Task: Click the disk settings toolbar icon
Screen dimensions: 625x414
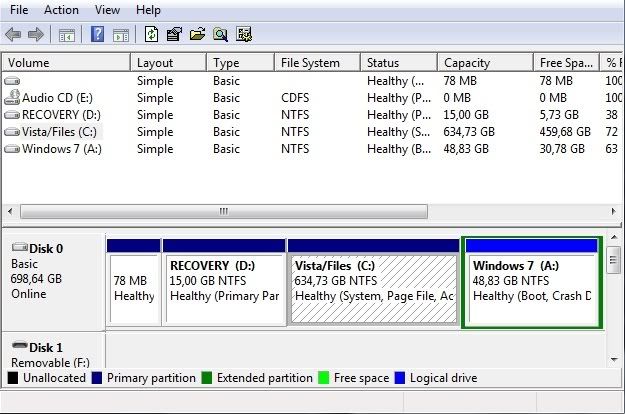Action: 243,34
